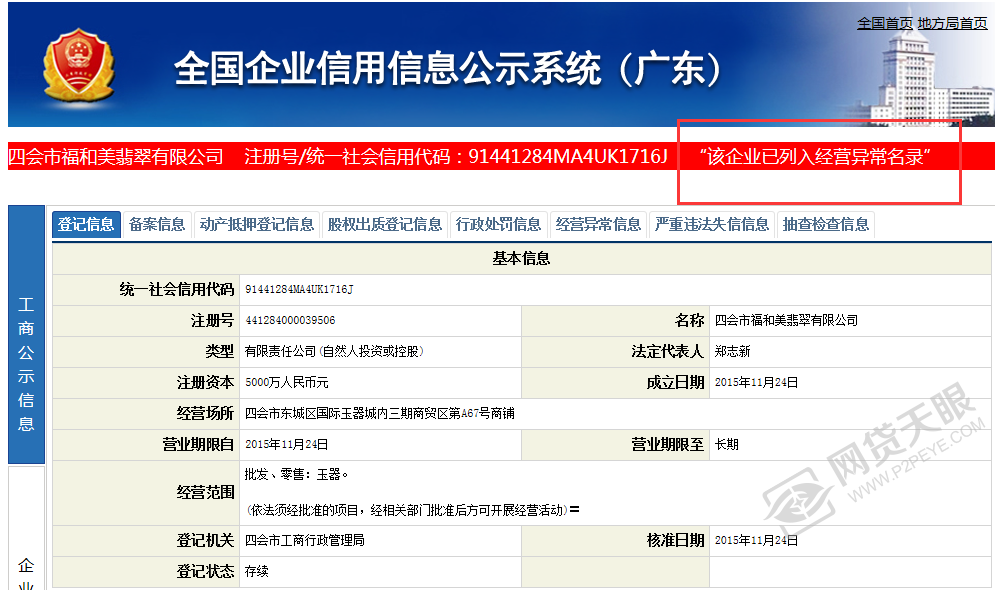995x590 pixels.
Task: Select the 登记信息 tab
Action: coord(86,224)
